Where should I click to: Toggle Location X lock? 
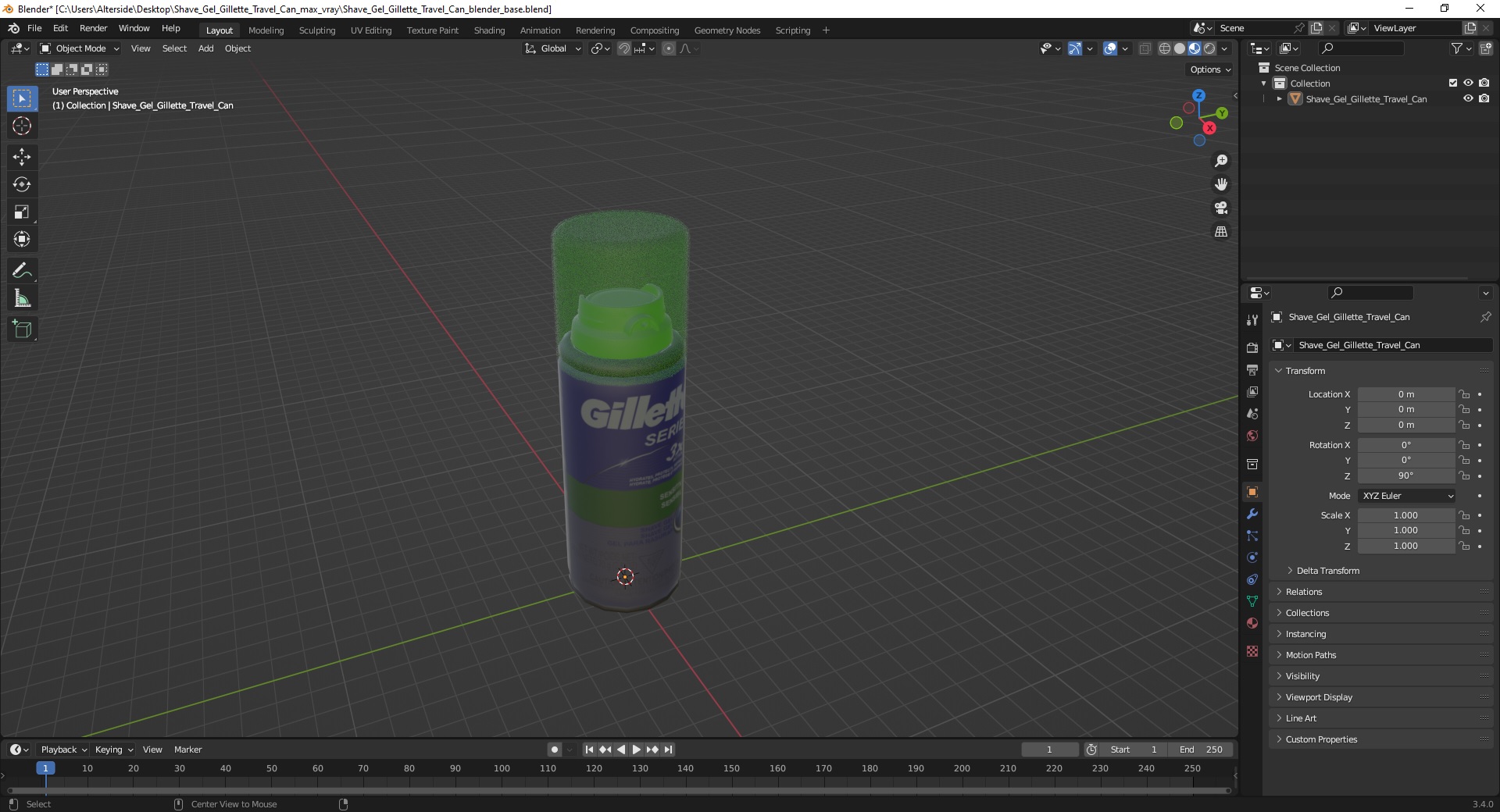click(1464, 394)
